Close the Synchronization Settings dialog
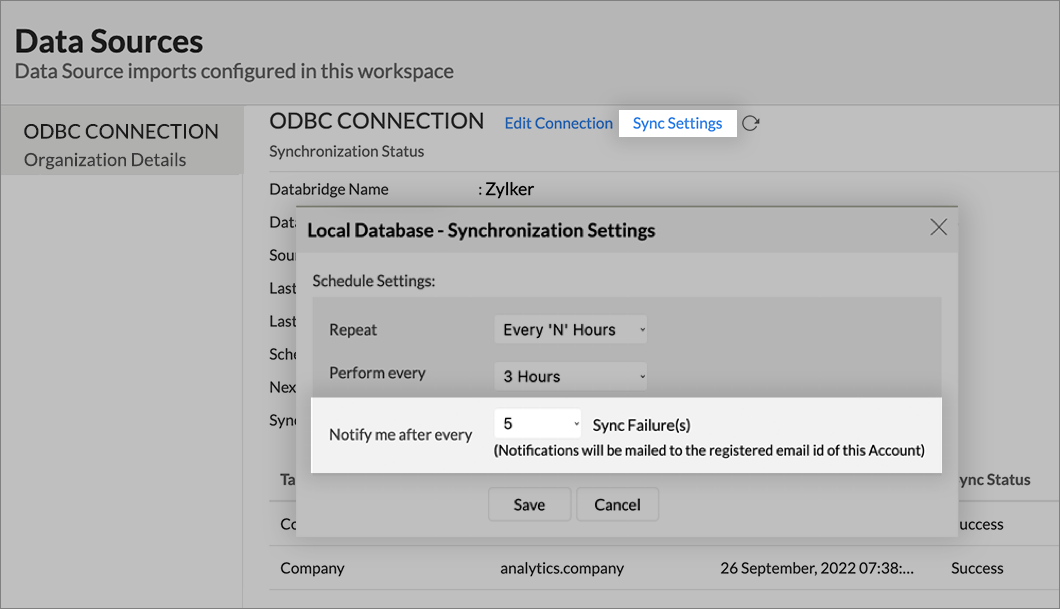Viewport: 1060px width, 609px height. tap(938, 228)
